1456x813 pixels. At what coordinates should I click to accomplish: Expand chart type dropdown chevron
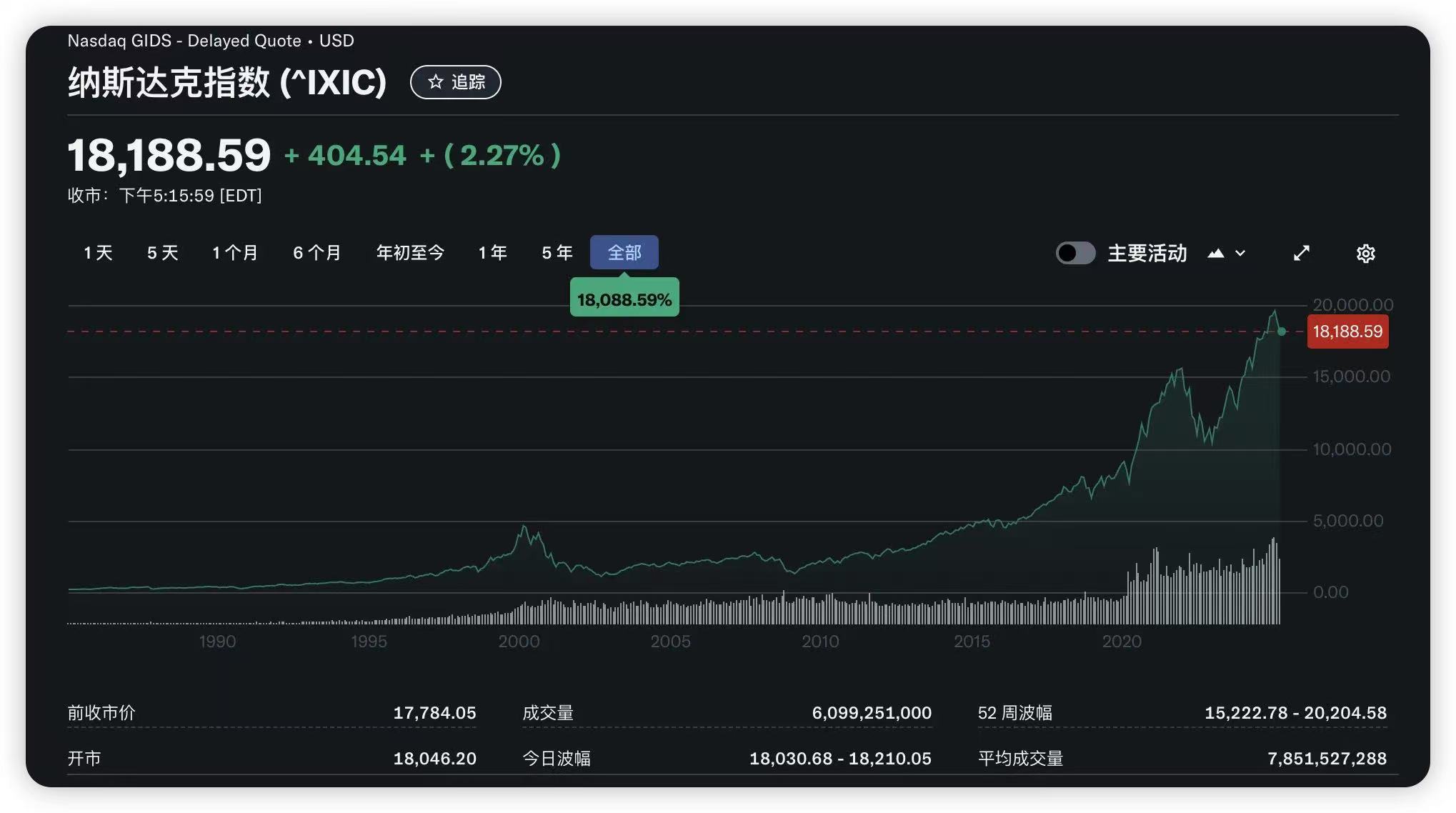pyautogui.click(x=1240, y=253)
